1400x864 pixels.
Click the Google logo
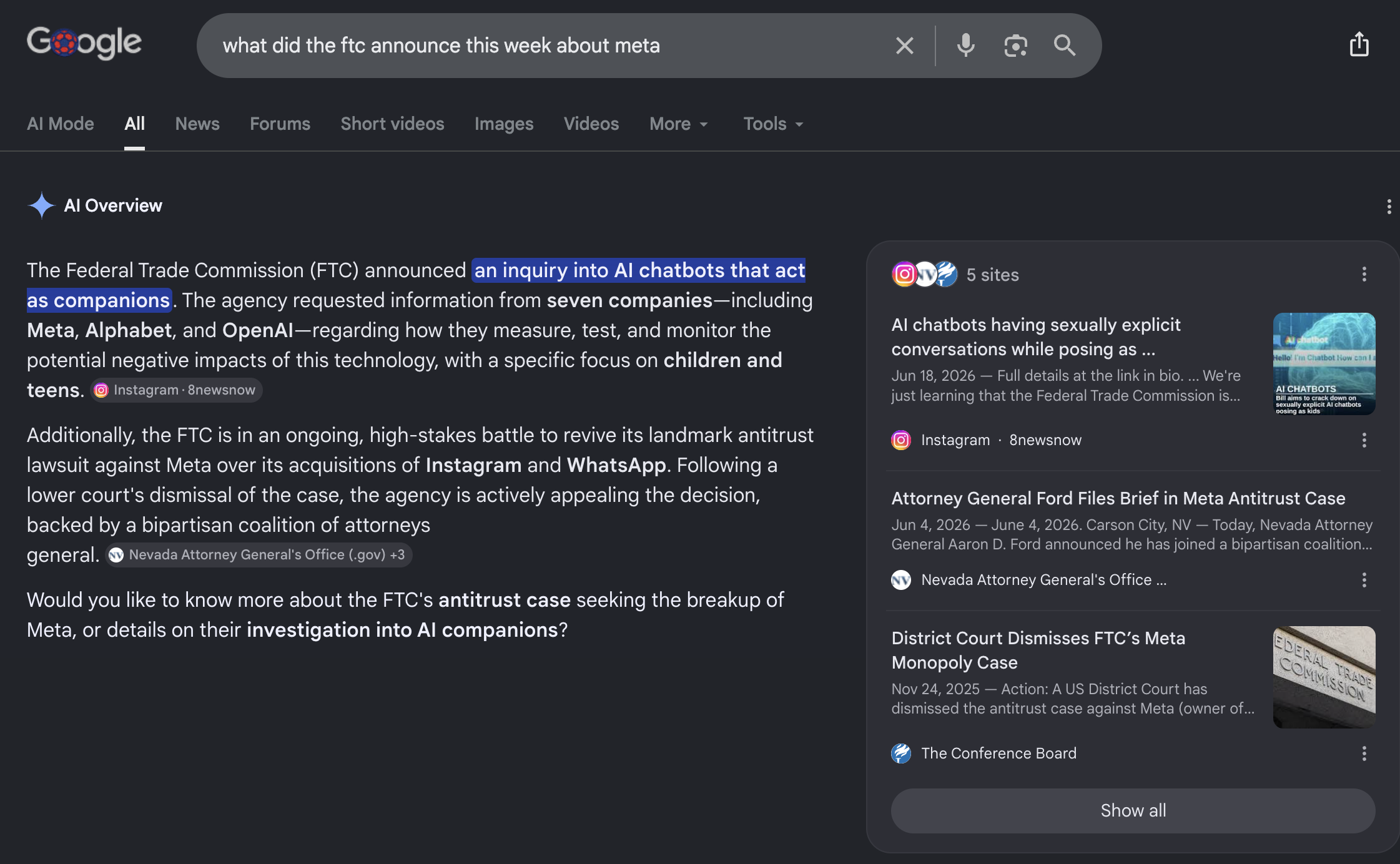coord(84,44)
